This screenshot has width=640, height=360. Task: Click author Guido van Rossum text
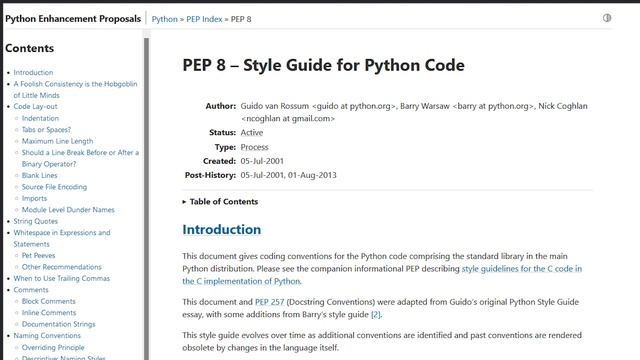[275, 106]
